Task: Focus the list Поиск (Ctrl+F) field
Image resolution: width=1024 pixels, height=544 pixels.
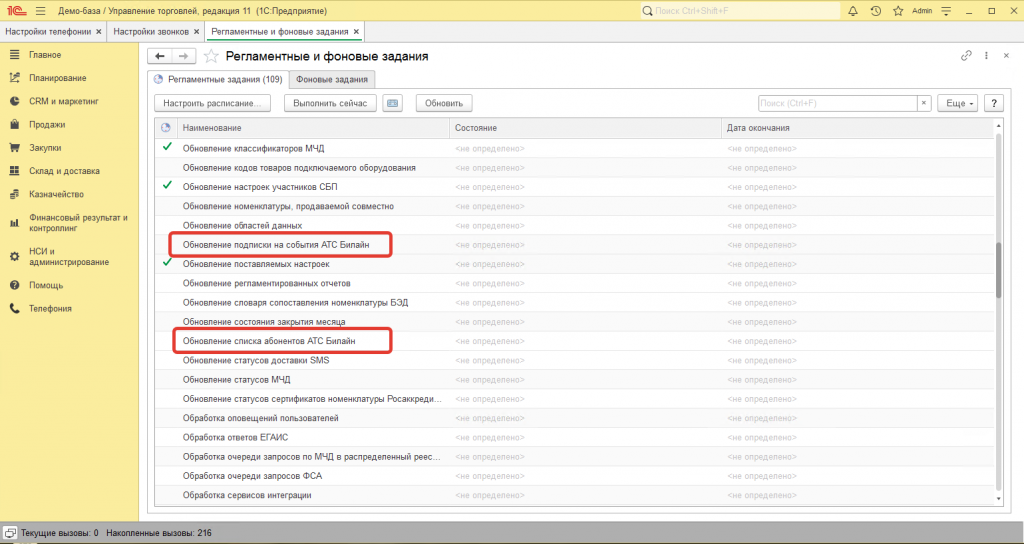Action: tap(838, 103)
